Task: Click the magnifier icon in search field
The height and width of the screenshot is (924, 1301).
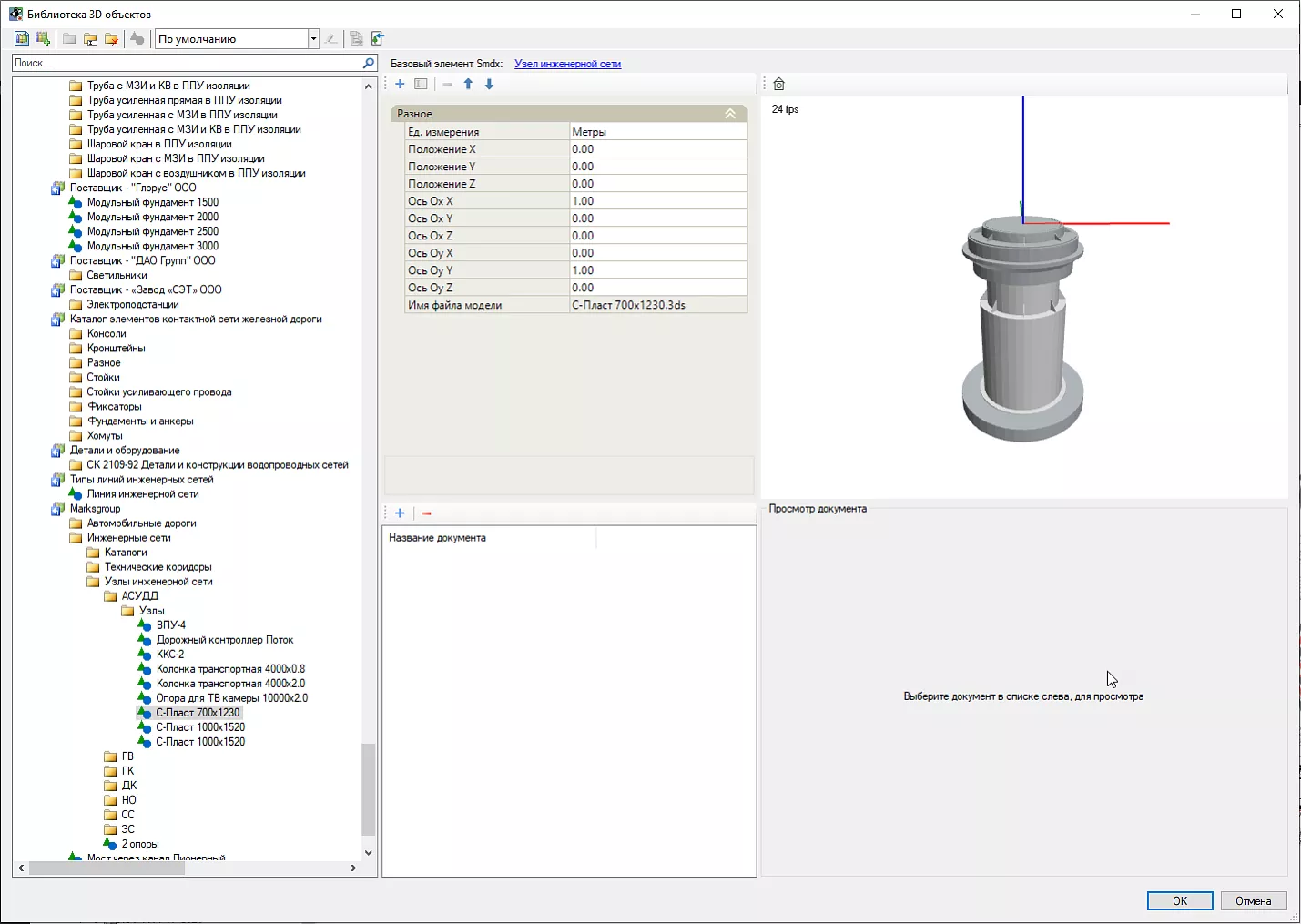Action: click(369, 63)
